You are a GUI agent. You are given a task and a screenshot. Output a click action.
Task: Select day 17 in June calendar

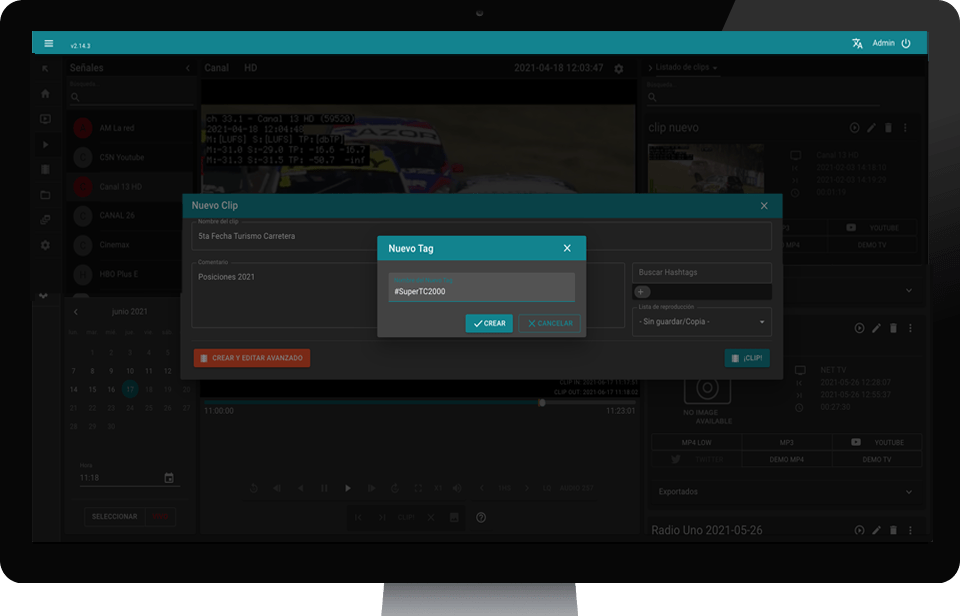coord(130,389)
